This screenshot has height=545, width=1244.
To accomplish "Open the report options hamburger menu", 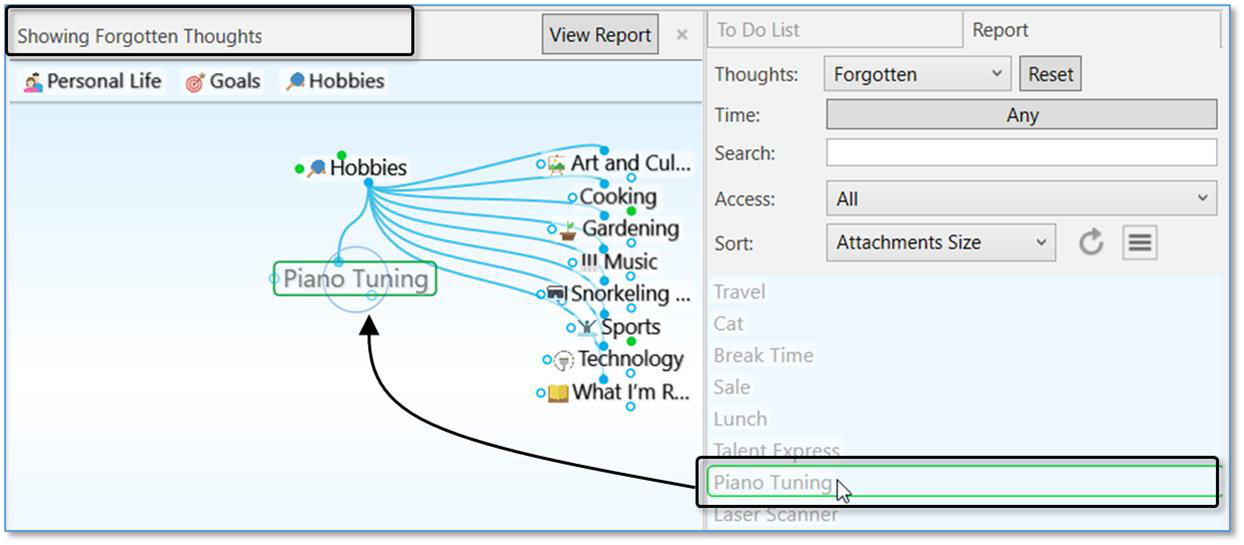I will (x=1140, y=242).
